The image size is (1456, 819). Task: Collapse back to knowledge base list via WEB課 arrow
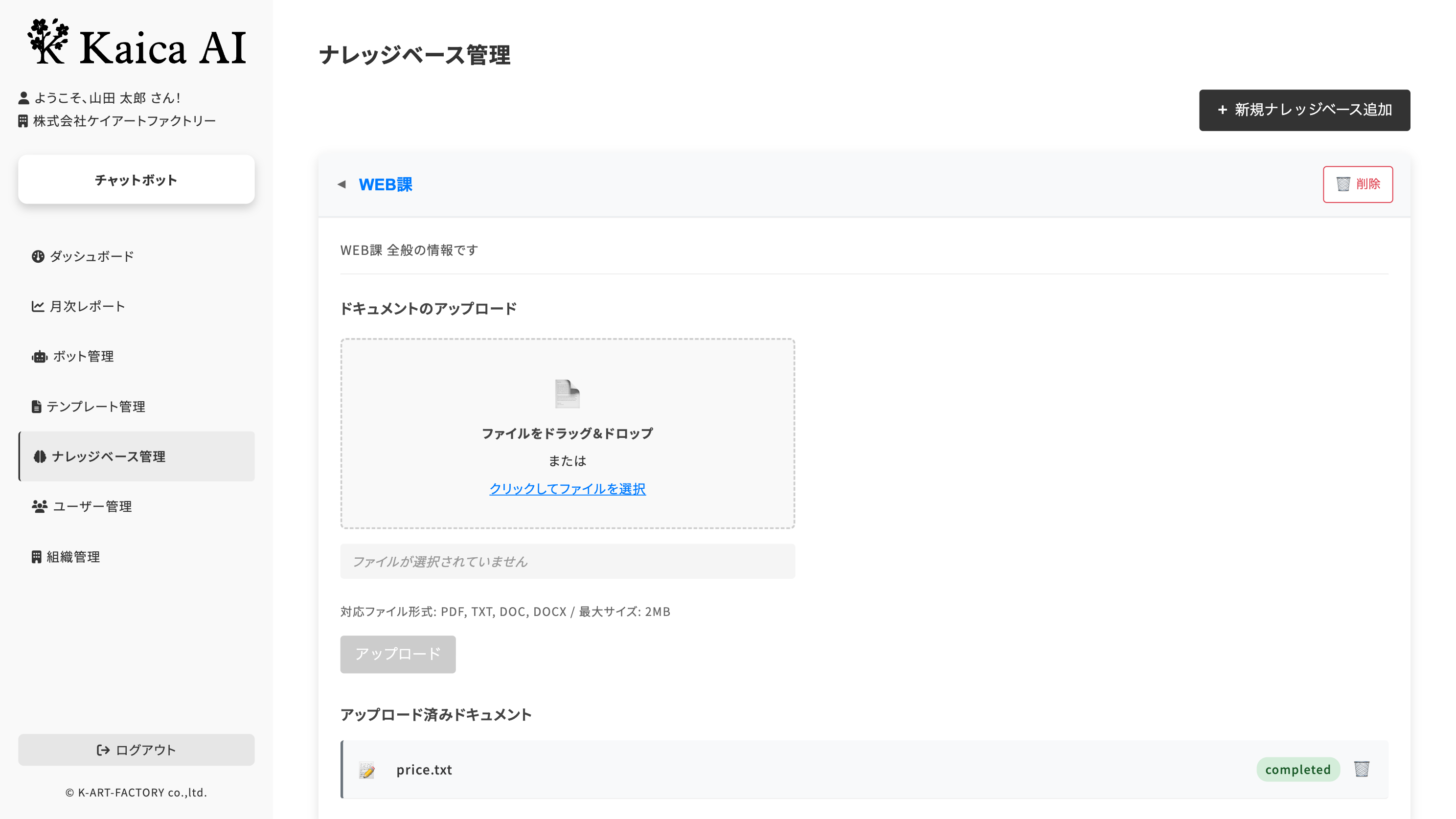click(x=341, y=184)
